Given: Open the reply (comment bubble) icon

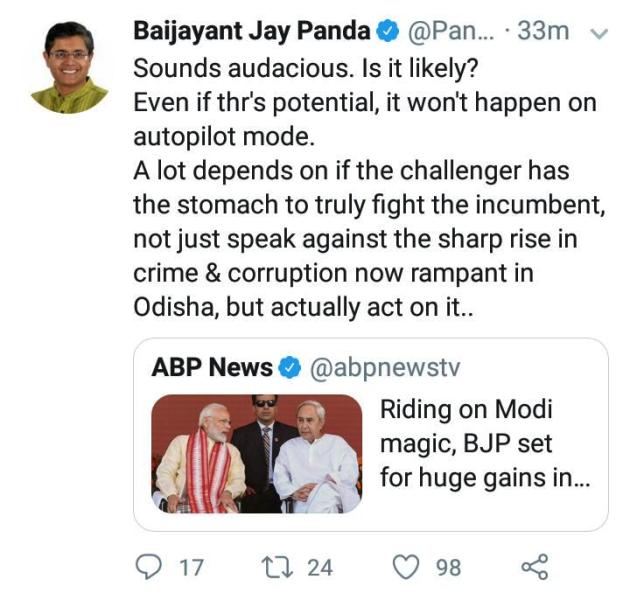Looking at the screenshot, I should point(147,568).
